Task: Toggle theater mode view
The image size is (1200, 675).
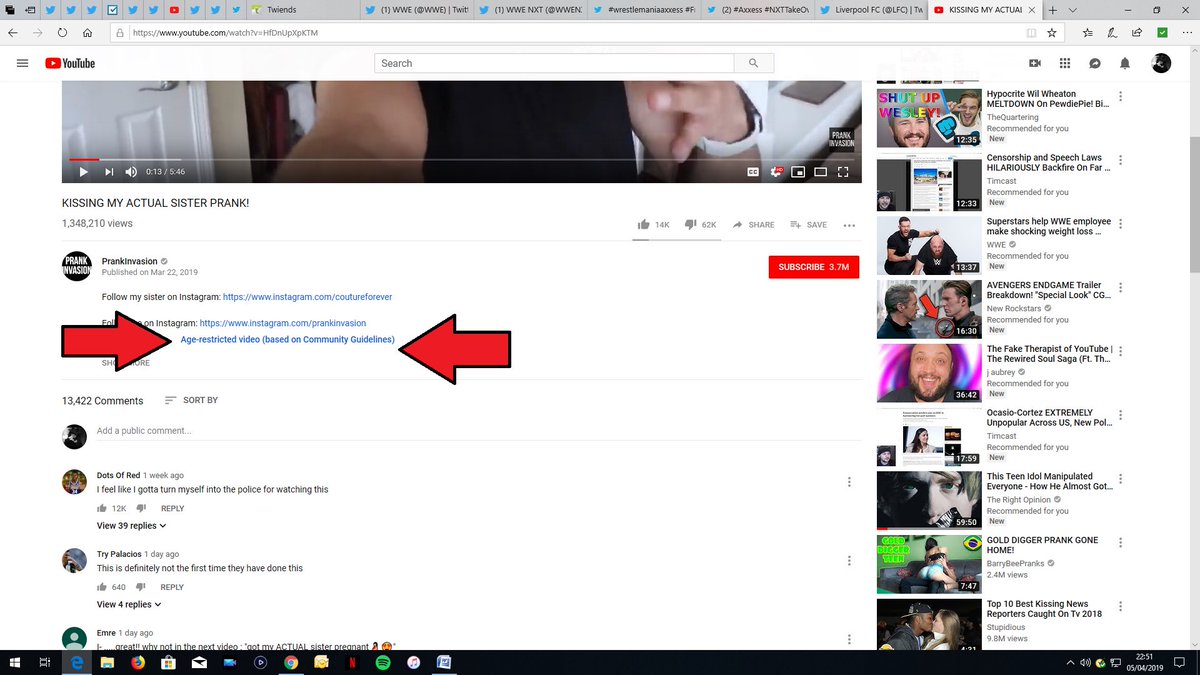Action: click(x=821, y=172)
